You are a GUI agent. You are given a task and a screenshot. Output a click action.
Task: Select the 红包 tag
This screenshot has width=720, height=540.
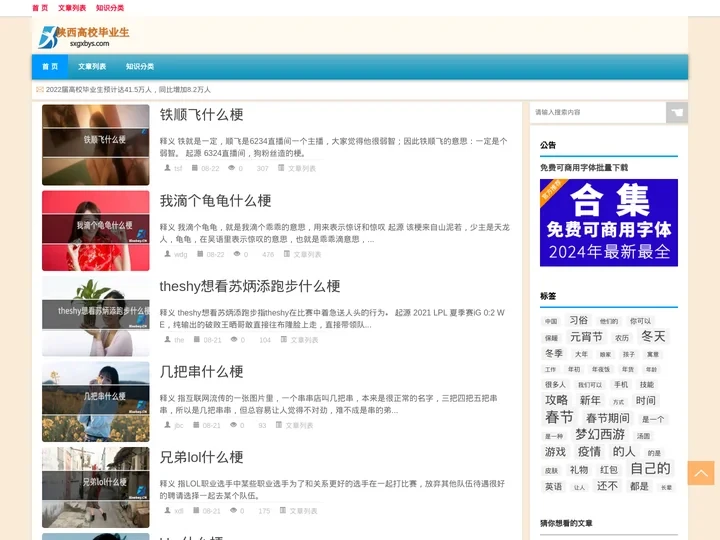click(x=608, y=470)
